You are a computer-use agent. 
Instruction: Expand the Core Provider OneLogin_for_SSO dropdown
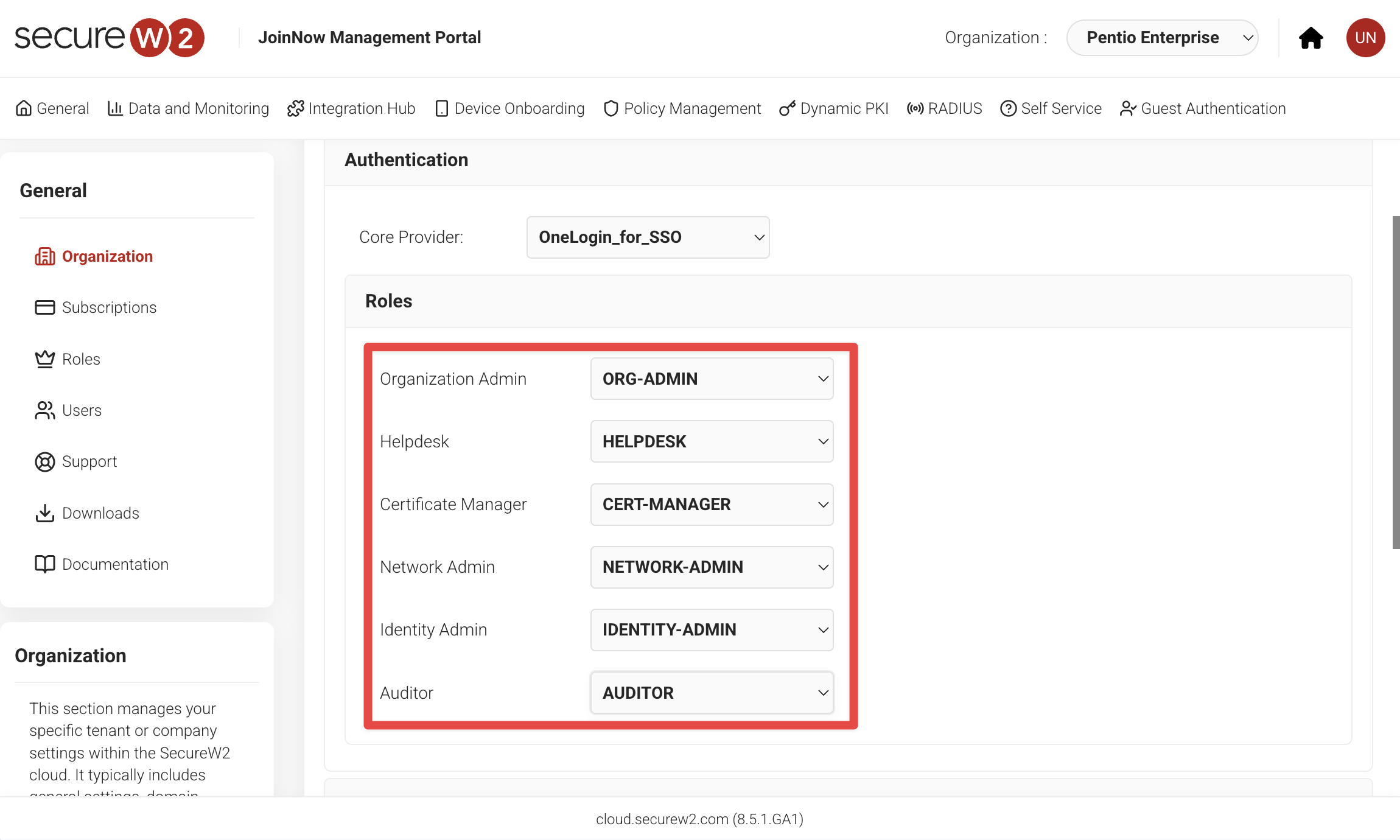pos(648,237)
